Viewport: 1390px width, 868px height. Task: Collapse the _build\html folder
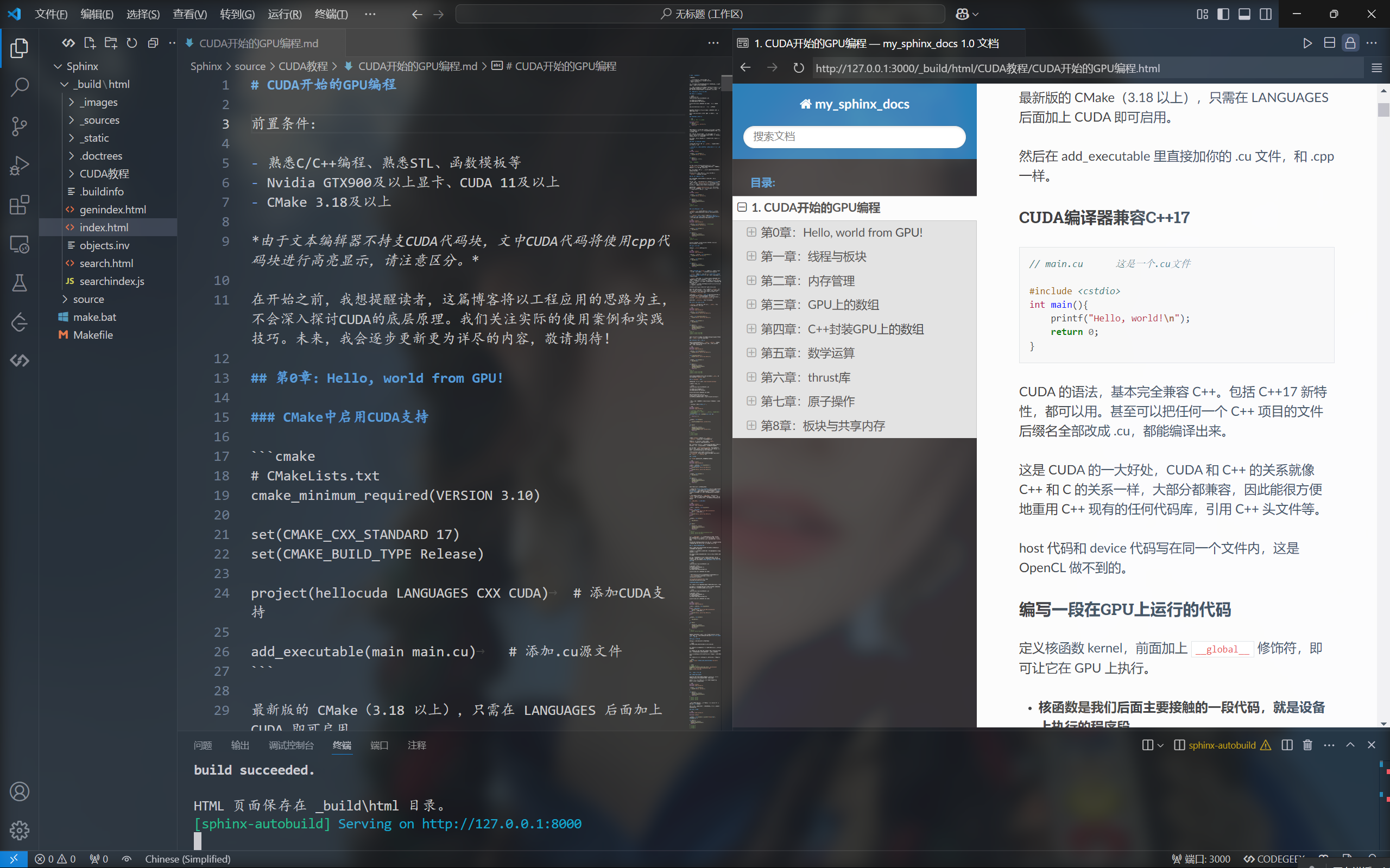point(65,84)
